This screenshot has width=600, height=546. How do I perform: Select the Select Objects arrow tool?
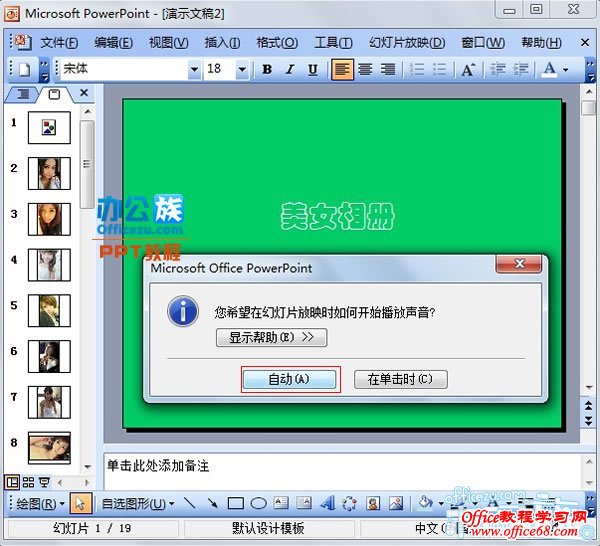[x=80, y=504]
